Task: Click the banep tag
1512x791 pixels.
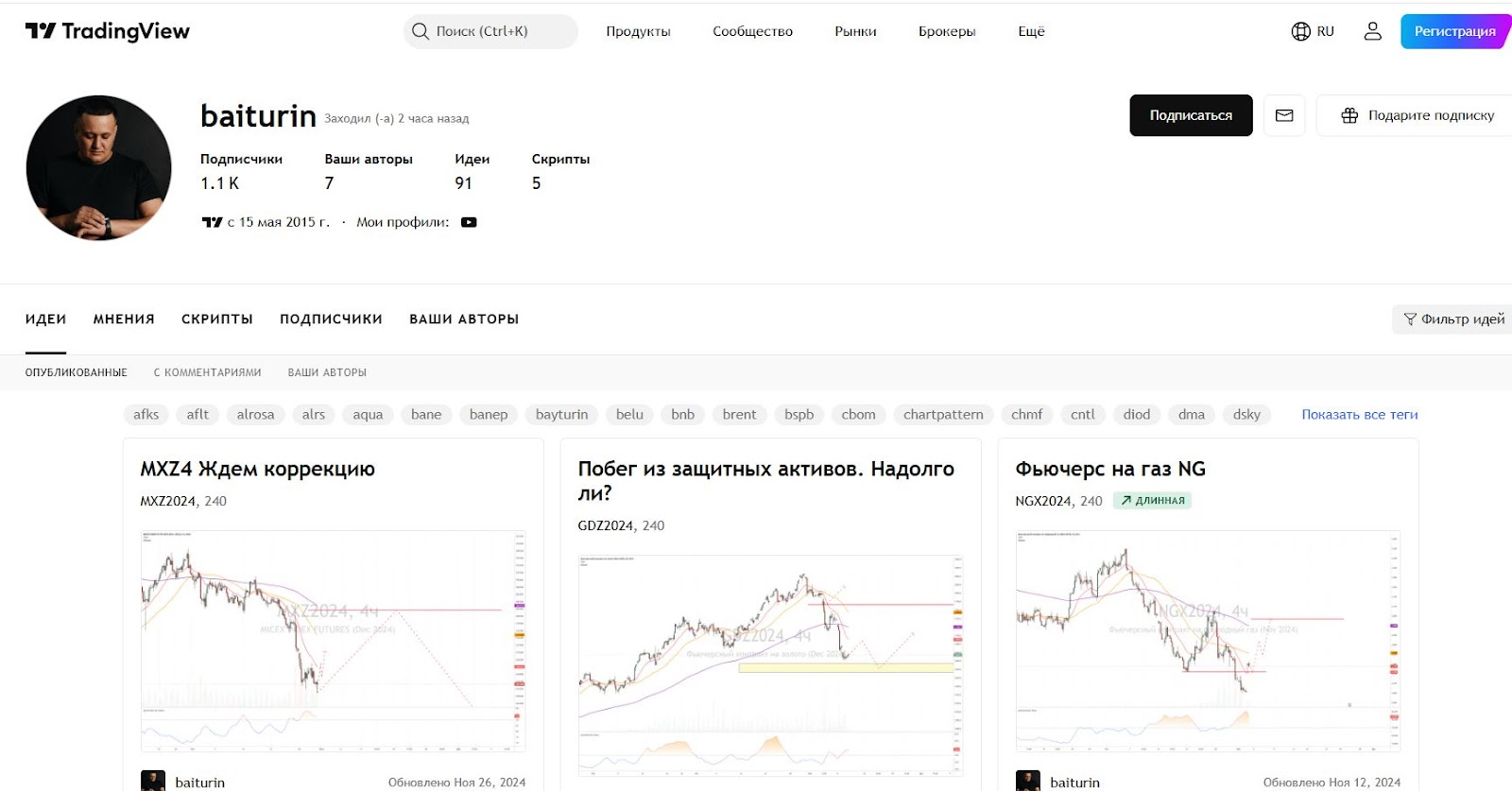Action: click(x=489, y=414)
